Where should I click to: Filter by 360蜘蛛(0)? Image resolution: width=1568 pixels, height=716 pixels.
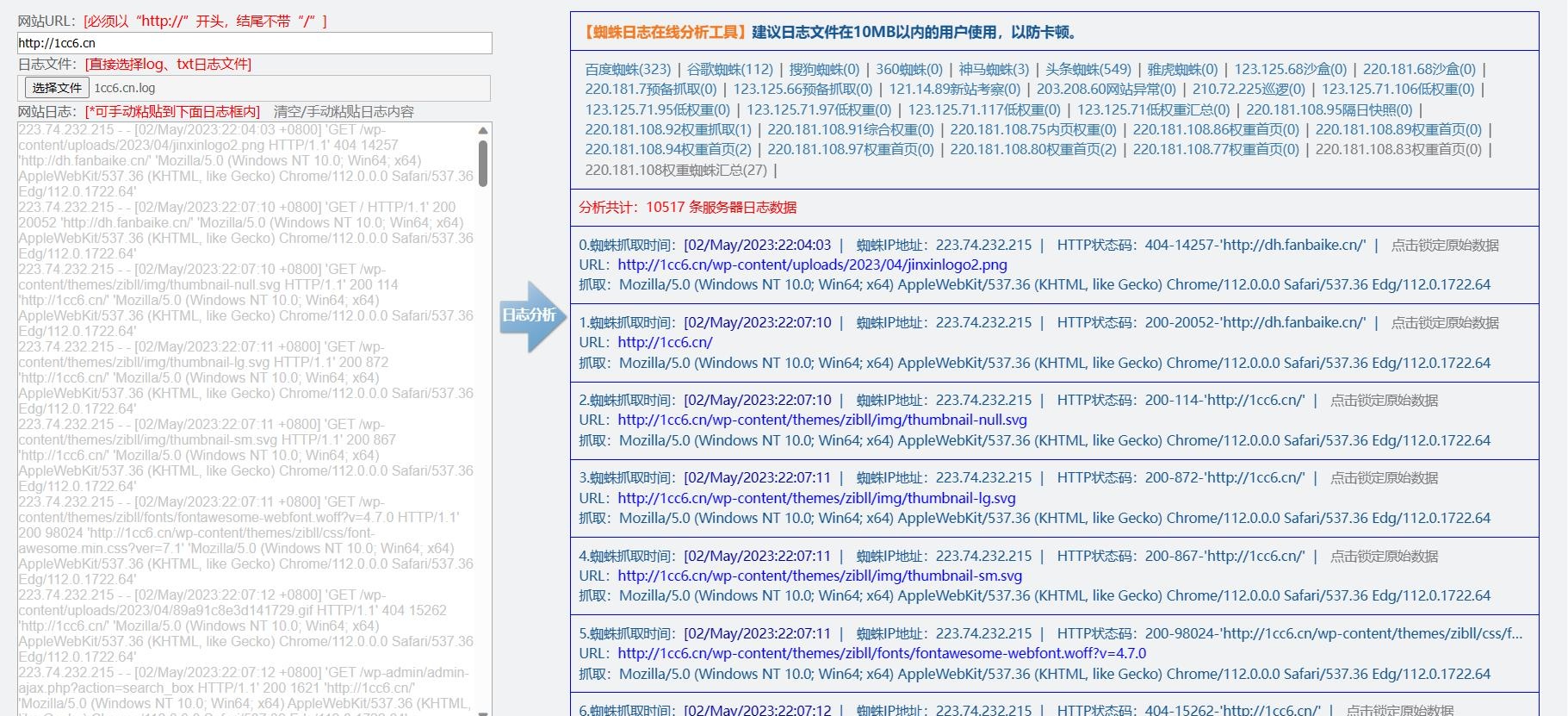[x=908, y=69]
